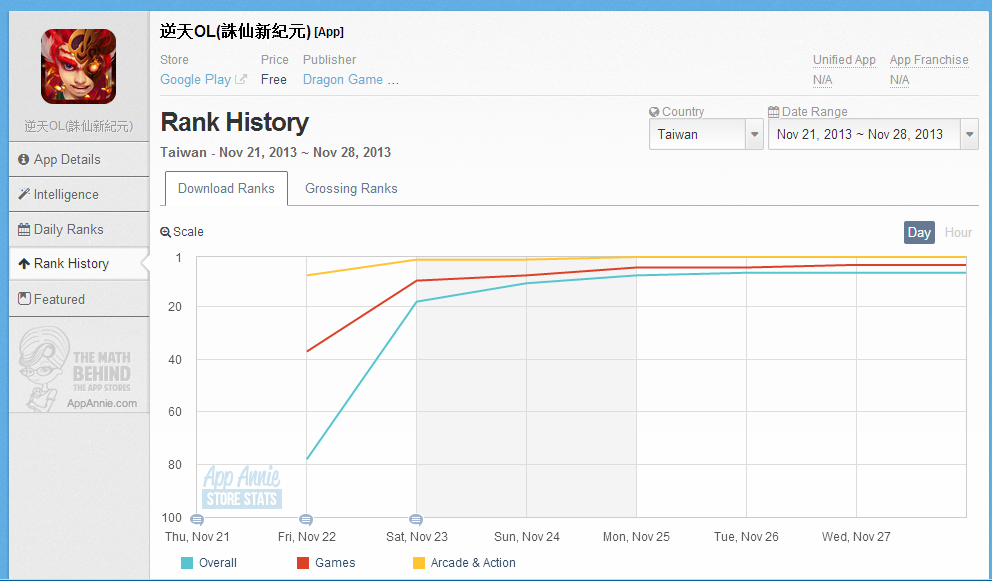Switch chart view to Hour
The height and width of the screenshot is (581, 992).
[958, 232]
